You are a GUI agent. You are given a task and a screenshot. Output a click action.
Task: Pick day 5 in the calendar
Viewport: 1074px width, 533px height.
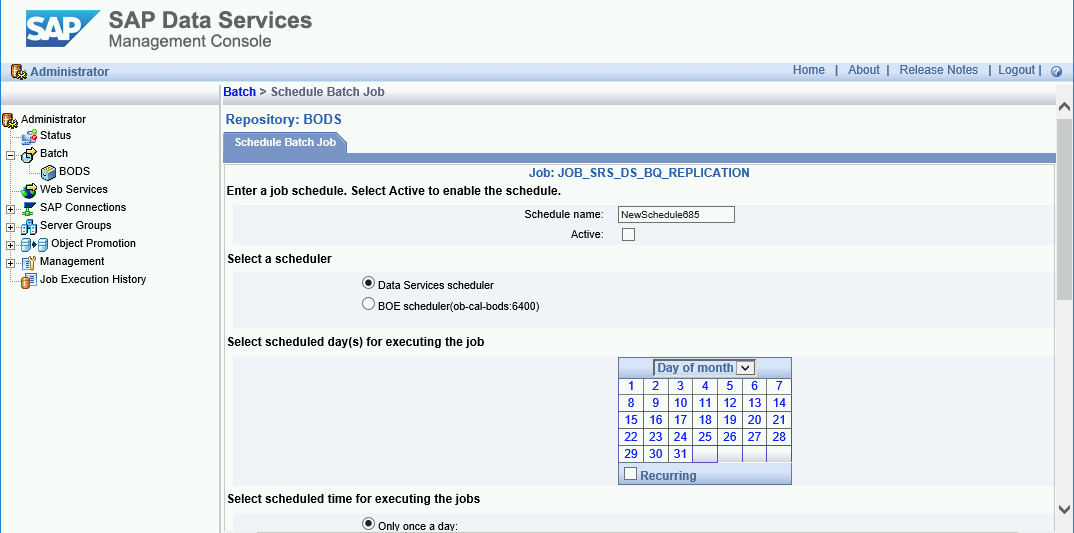point(730,386)
